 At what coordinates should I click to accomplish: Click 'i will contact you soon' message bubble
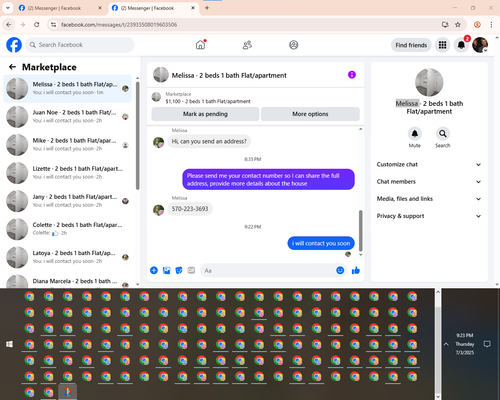321,243
